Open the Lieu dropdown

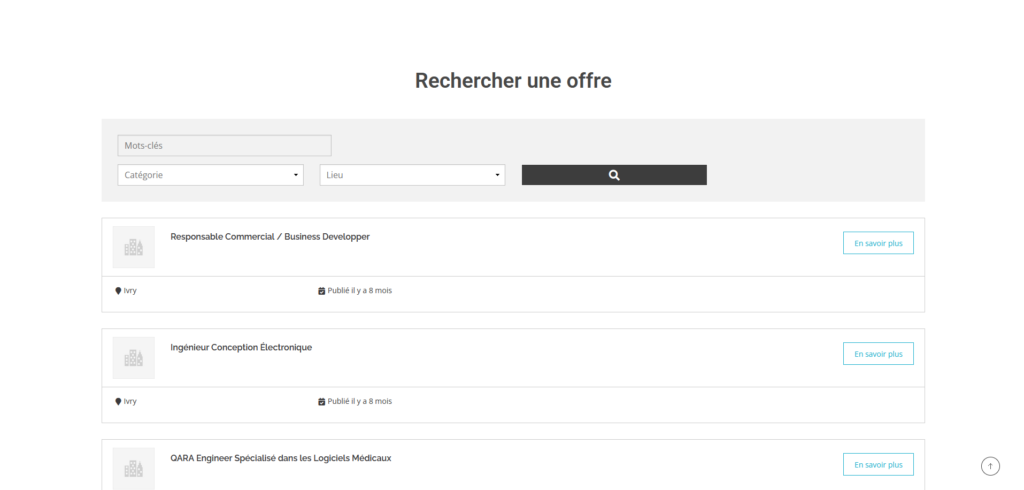[x=412, y=175]
